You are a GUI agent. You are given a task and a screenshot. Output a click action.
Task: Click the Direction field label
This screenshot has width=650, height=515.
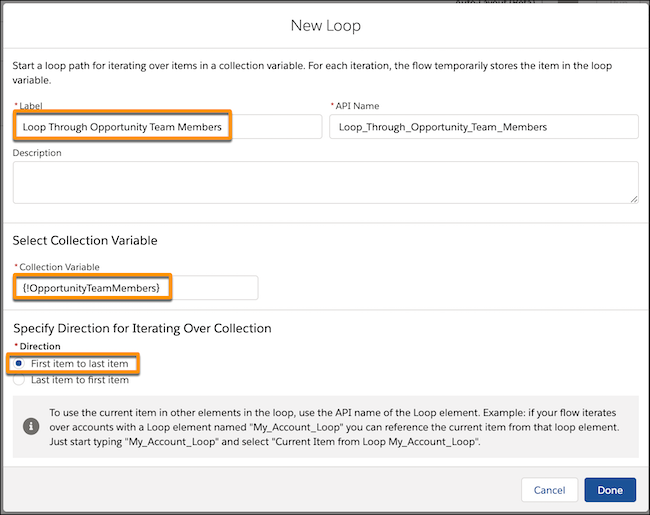[40, 346]
